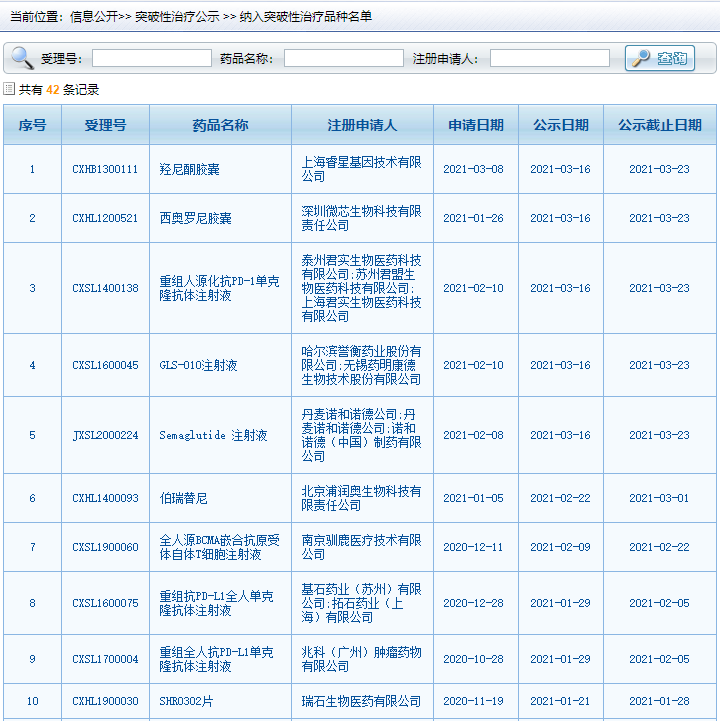Viewport: 720px width, 721px height.
Task: Click the 公示日期 column header
Action: (561, 125)
